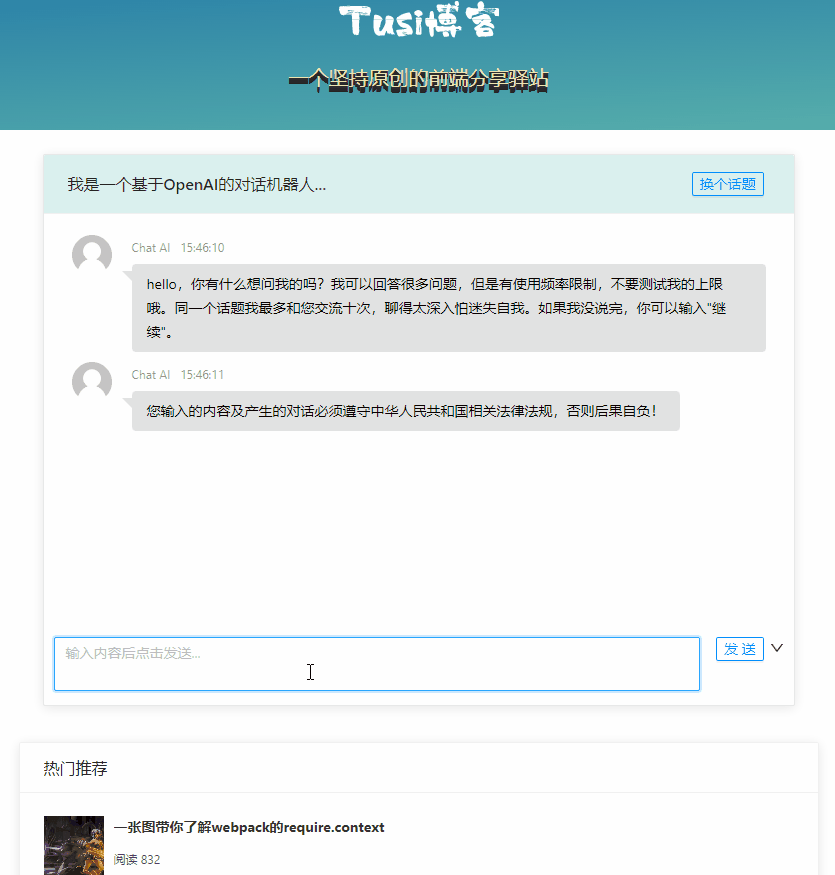835x875 pixels.
Task: Click the 15:46:10 timestamp
Action: pos(204,247)
